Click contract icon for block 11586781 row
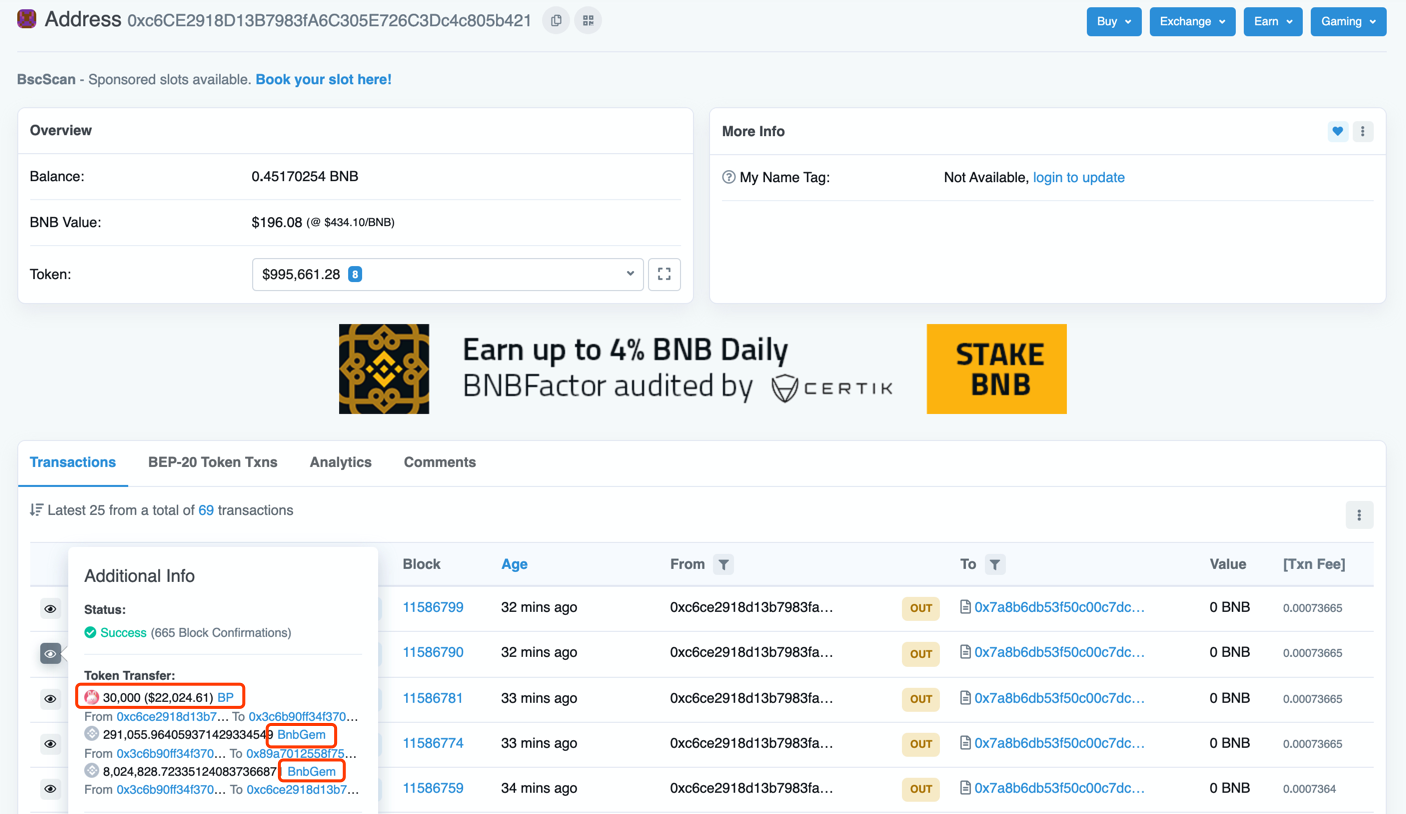The image size is (1406, 814). (965, 698)
